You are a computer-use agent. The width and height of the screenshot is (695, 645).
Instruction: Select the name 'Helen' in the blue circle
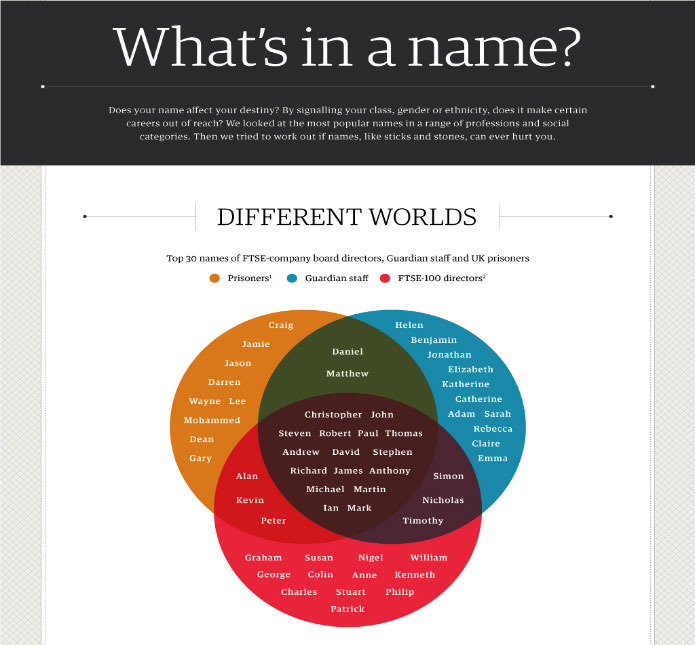[409, 325]
